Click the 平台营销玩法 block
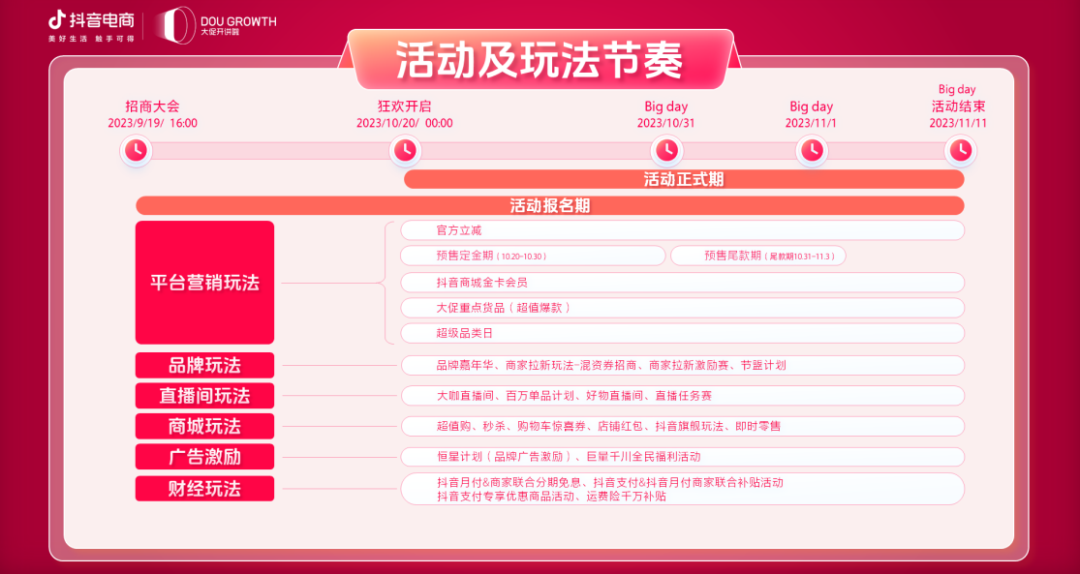This screenshot has height=574, width=1080. (x=205, y=283)
